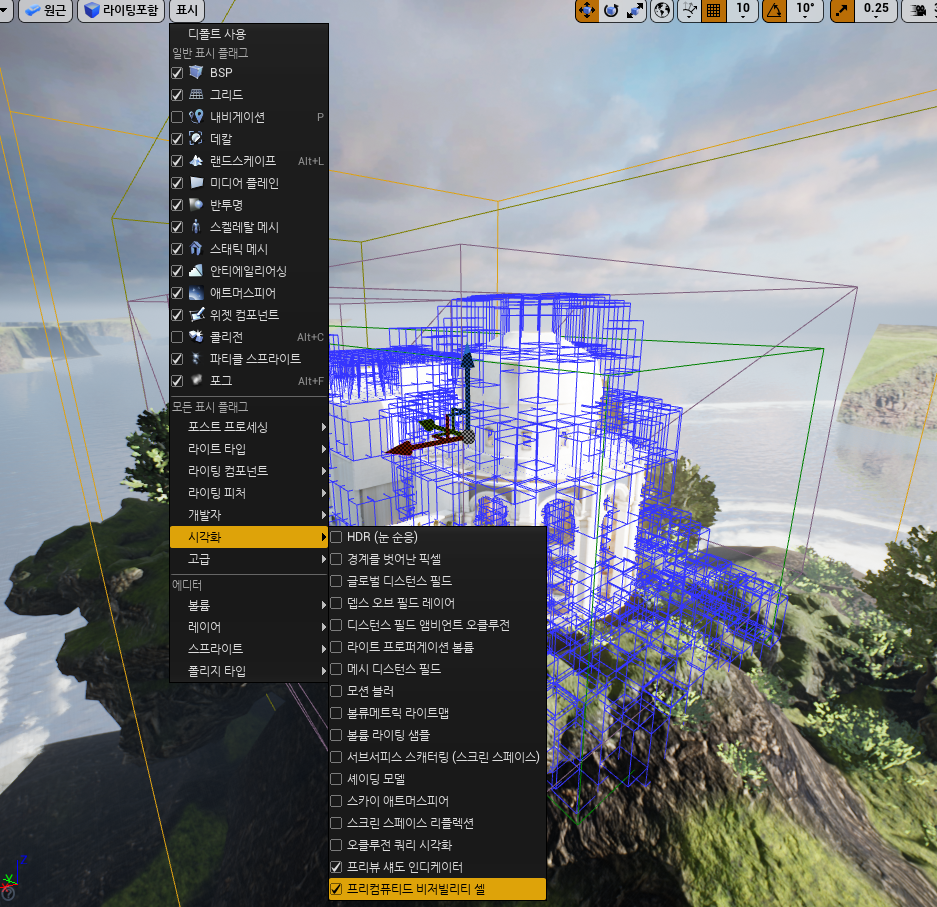937x907 pixels.
Task: Enable the 콜리전 checkbox
Action: (x=177, y=337)
